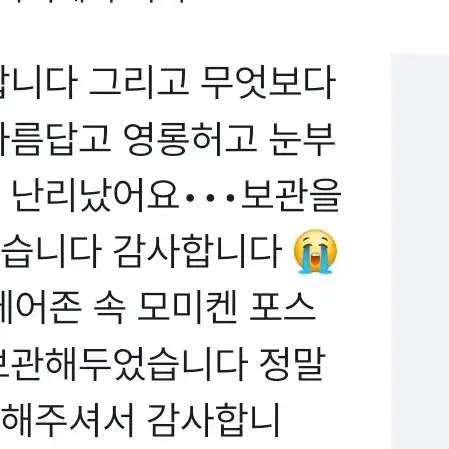Click the single word 속
This screenshot has width=449, height=449.
(109, 307)
